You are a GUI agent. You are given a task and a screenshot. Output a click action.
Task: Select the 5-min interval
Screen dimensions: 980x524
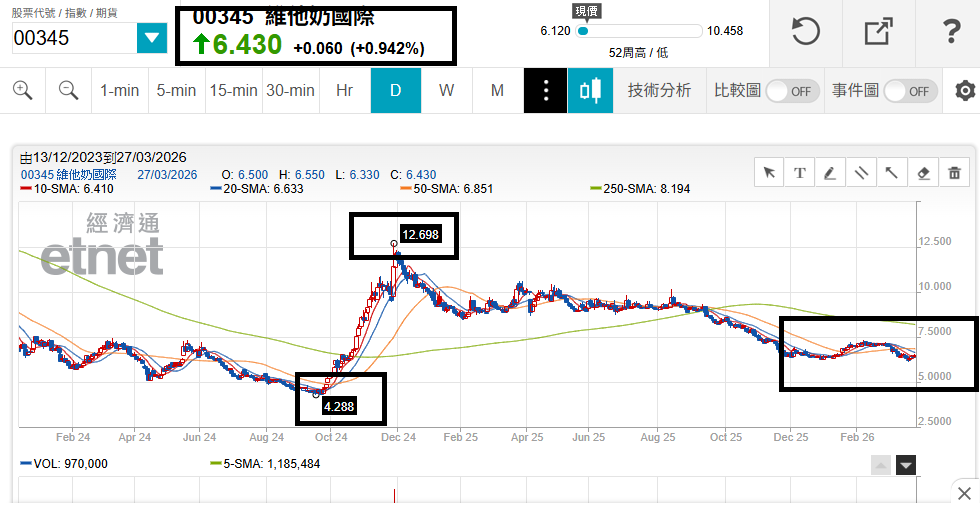(x=176, y=91)
